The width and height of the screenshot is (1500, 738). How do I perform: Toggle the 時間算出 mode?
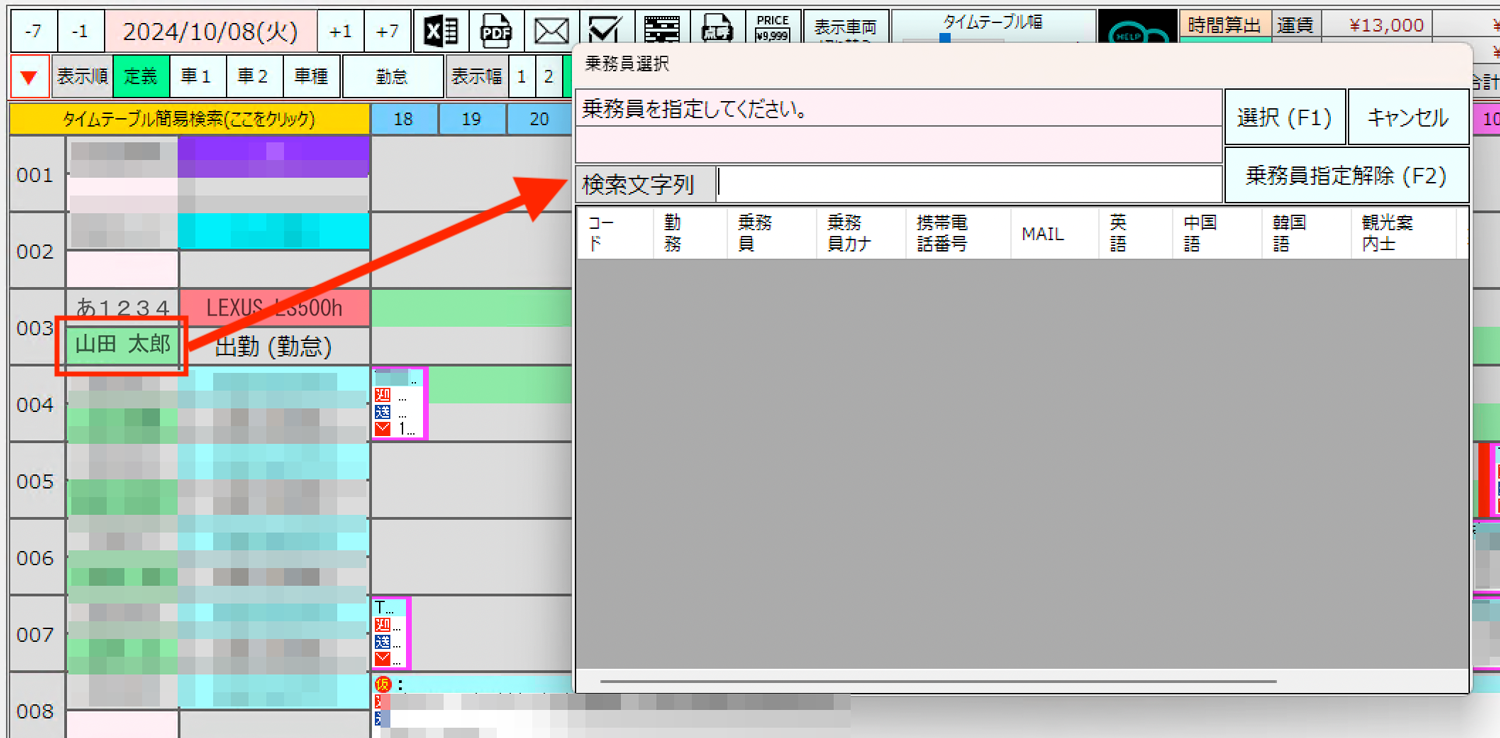(x=1224, y=25)
